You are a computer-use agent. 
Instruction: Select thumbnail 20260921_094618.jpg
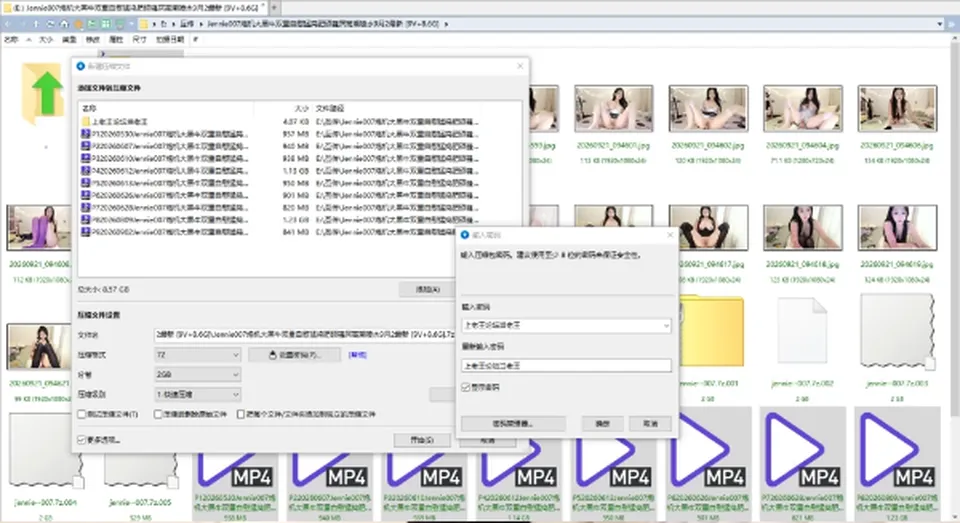pyautogui.click(x=803, y=228)
